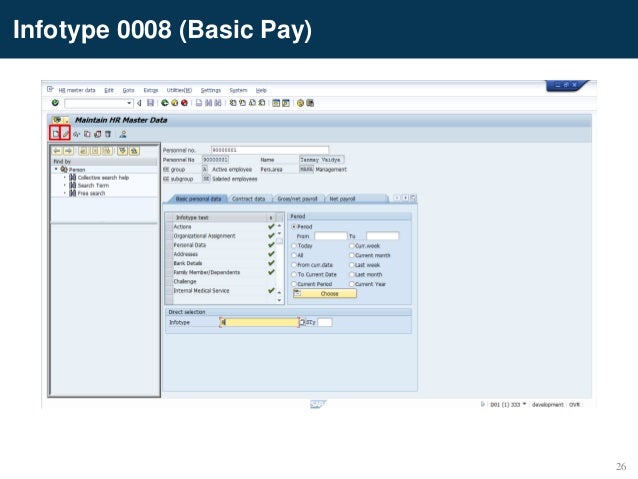
Task: Click the right arrow in Find by panel
Action: coord(68,151)
